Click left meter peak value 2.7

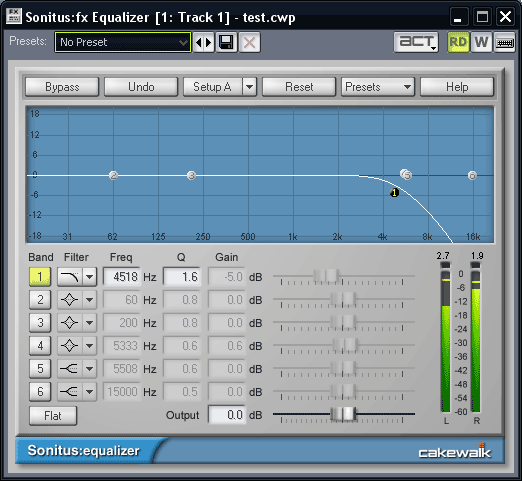pyautogui.click(x=443, y=256)
